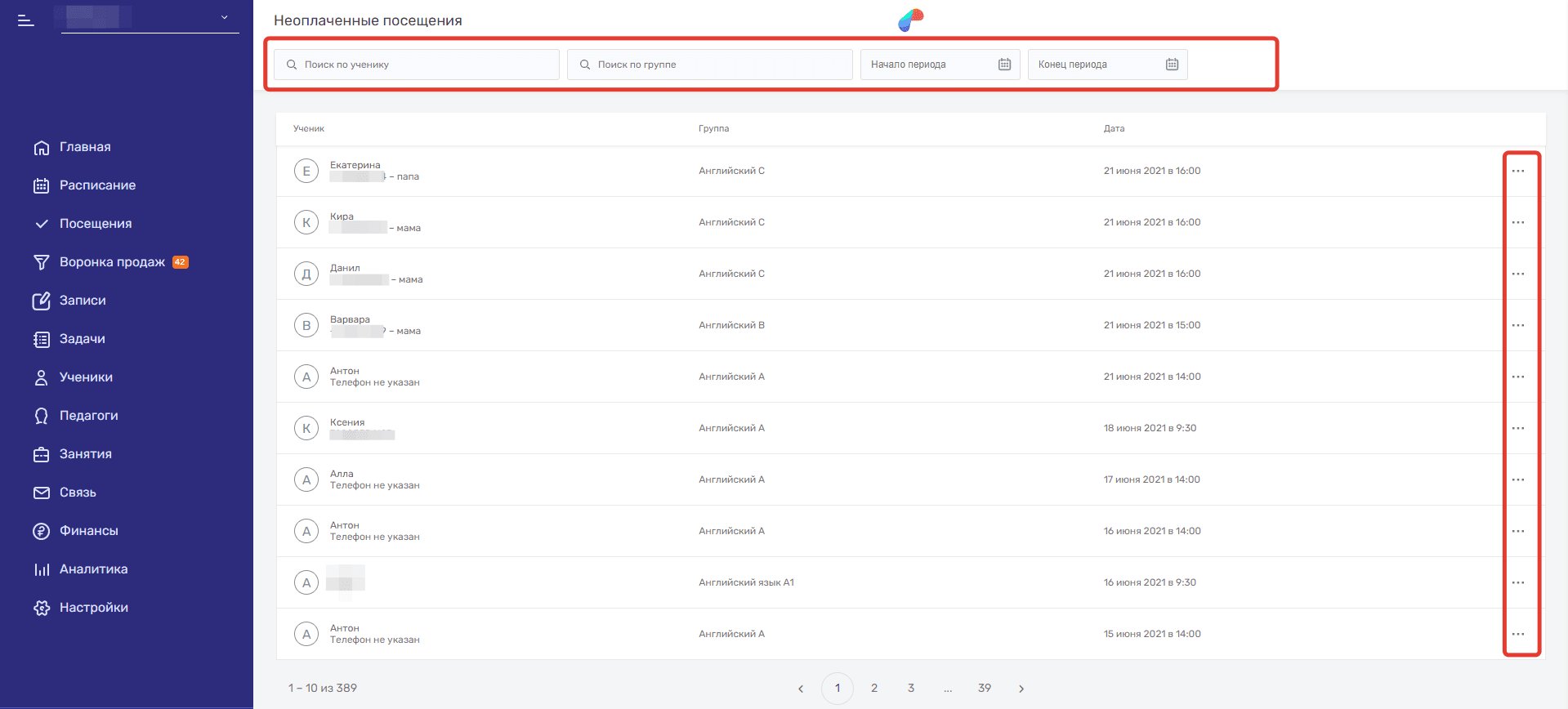Image resolution: width=1568 pixels, height=709 pixels.
Task: Open the three-dot menu for Екатерина's row
Action: (x=1517, y=172)
